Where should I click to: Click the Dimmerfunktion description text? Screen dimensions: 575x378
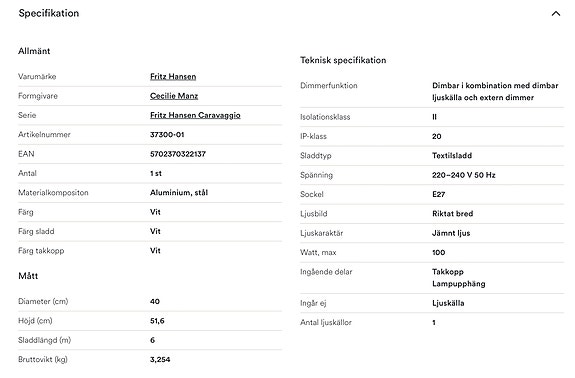click(495, 91)
